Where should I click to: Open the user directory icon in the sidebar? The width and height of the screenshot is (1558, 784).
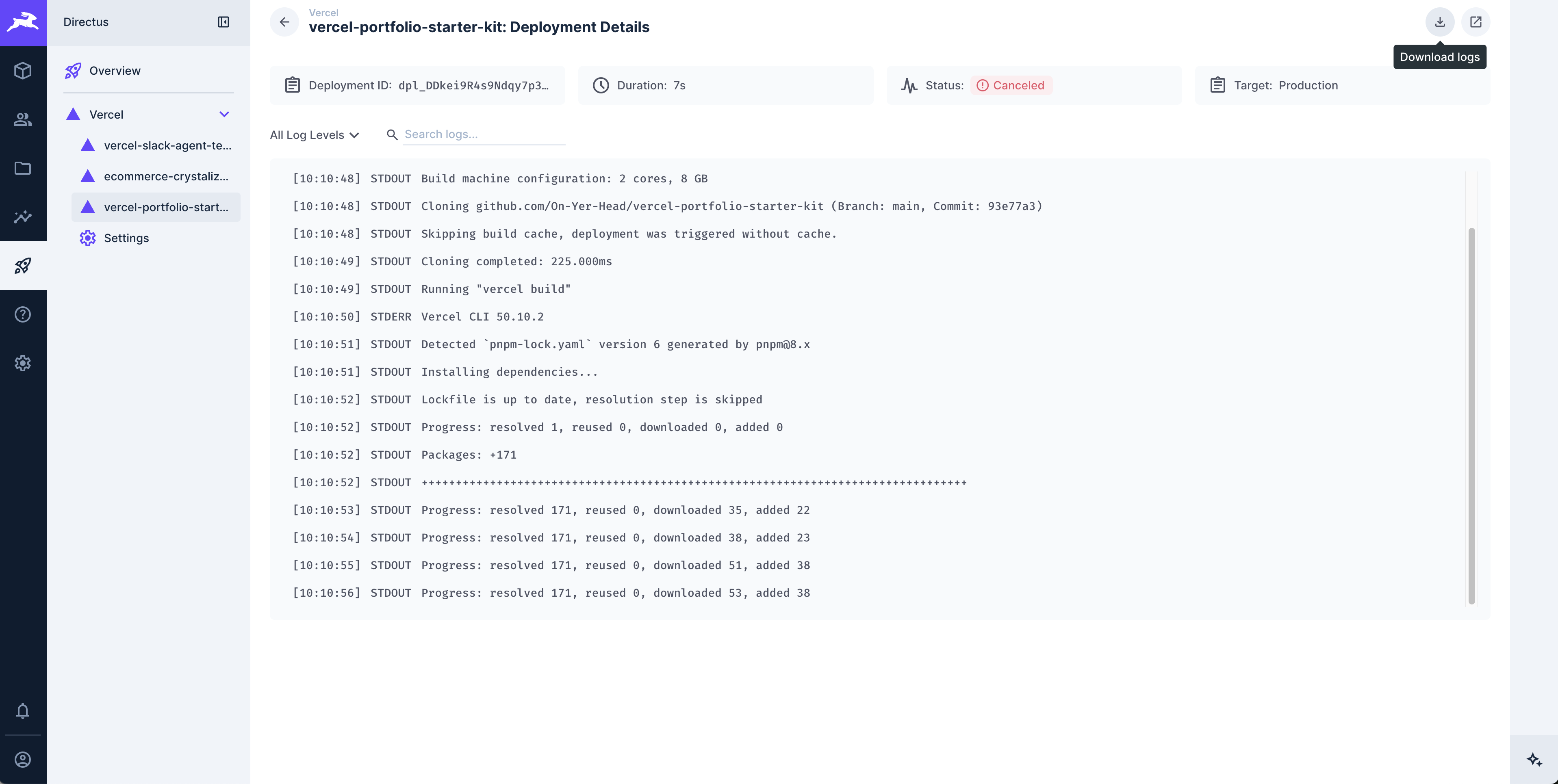[x=23, y=120]
